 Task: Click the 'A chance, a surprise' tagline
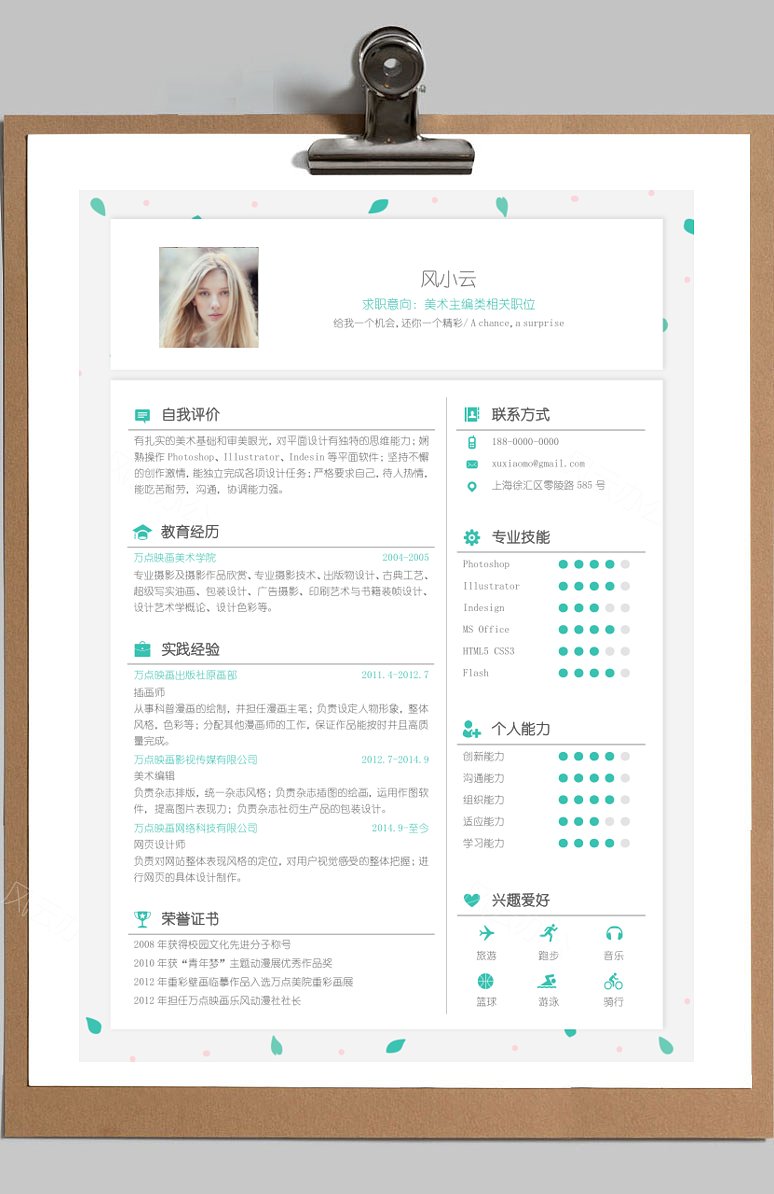click(x=517, y=323)
